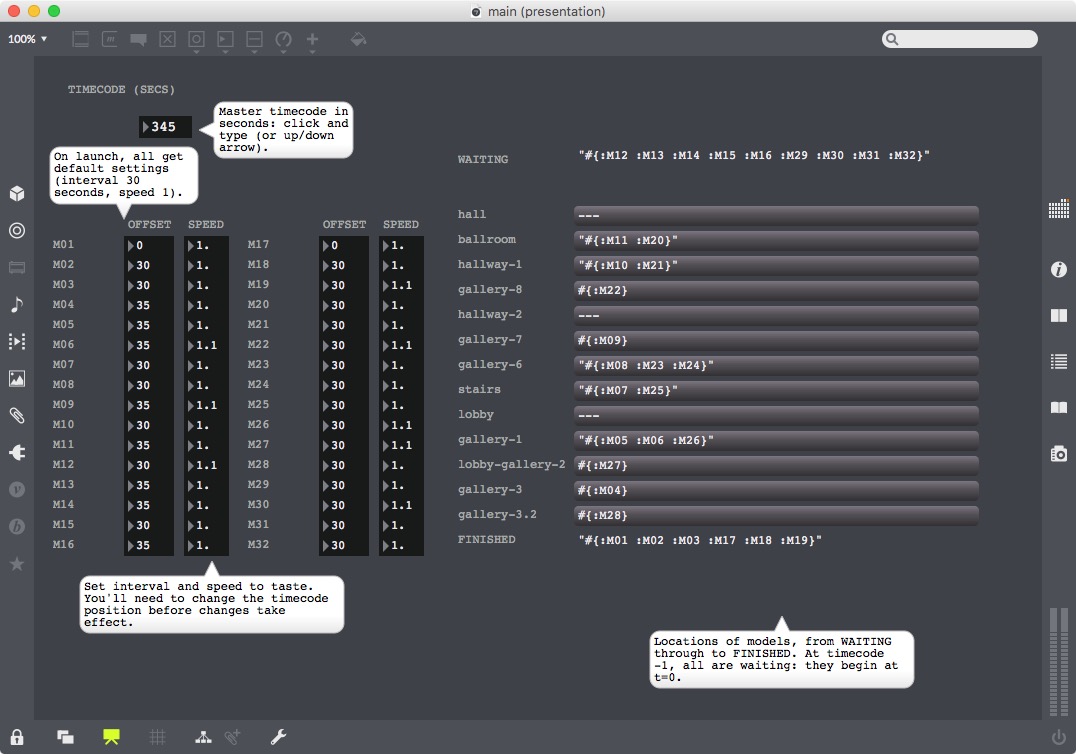Image resolution: width=1076 pixels, height=754 pixels.
Task: Click the gallery-1 message box
Action: 776,440
